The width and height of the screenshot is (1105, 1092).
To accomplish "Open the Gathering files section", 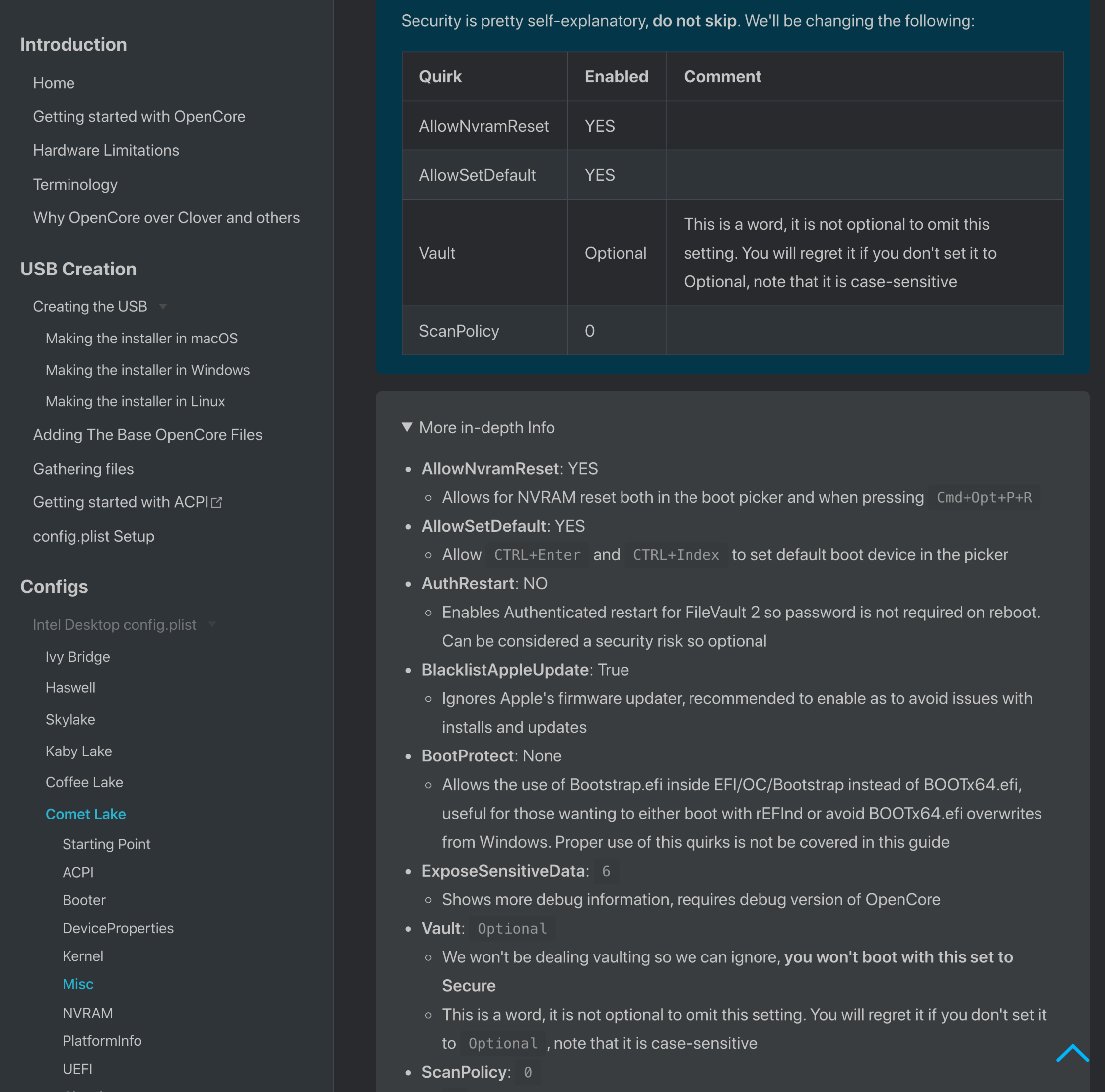I will click(x=83, y=469).
